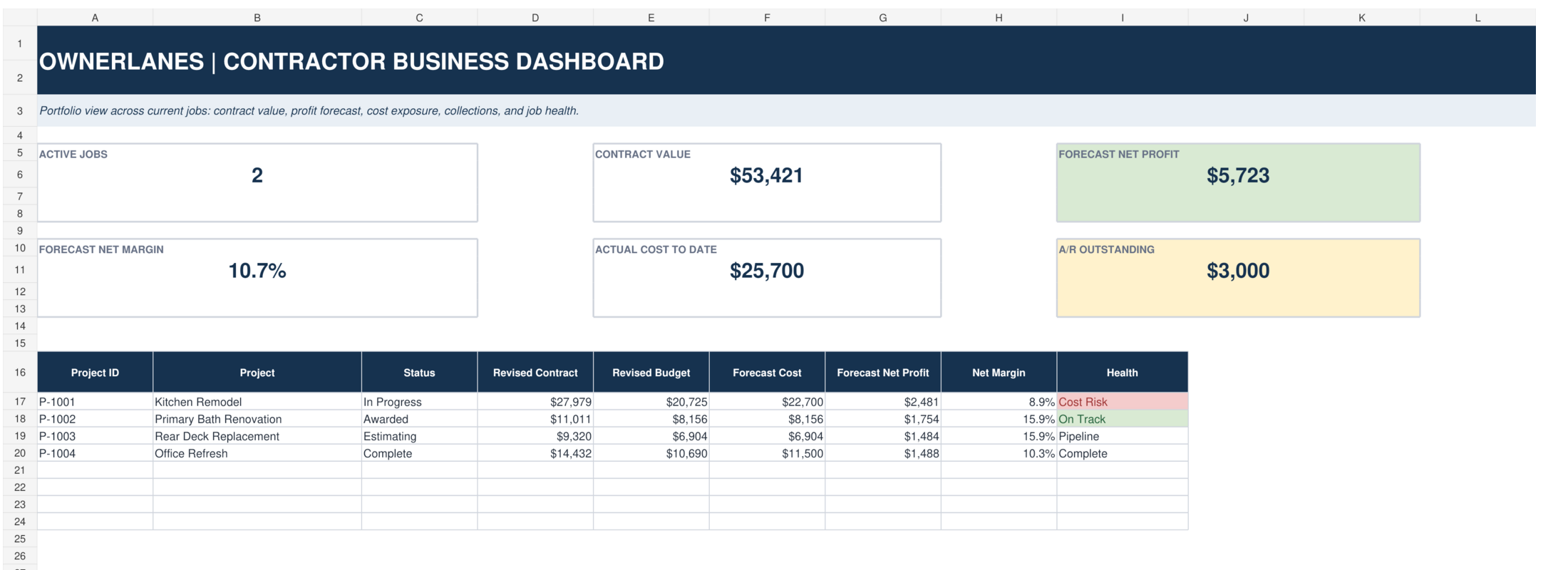Click the "Forecast Net Profit" table column header
Screen dimensions: 1568x570
883,373
